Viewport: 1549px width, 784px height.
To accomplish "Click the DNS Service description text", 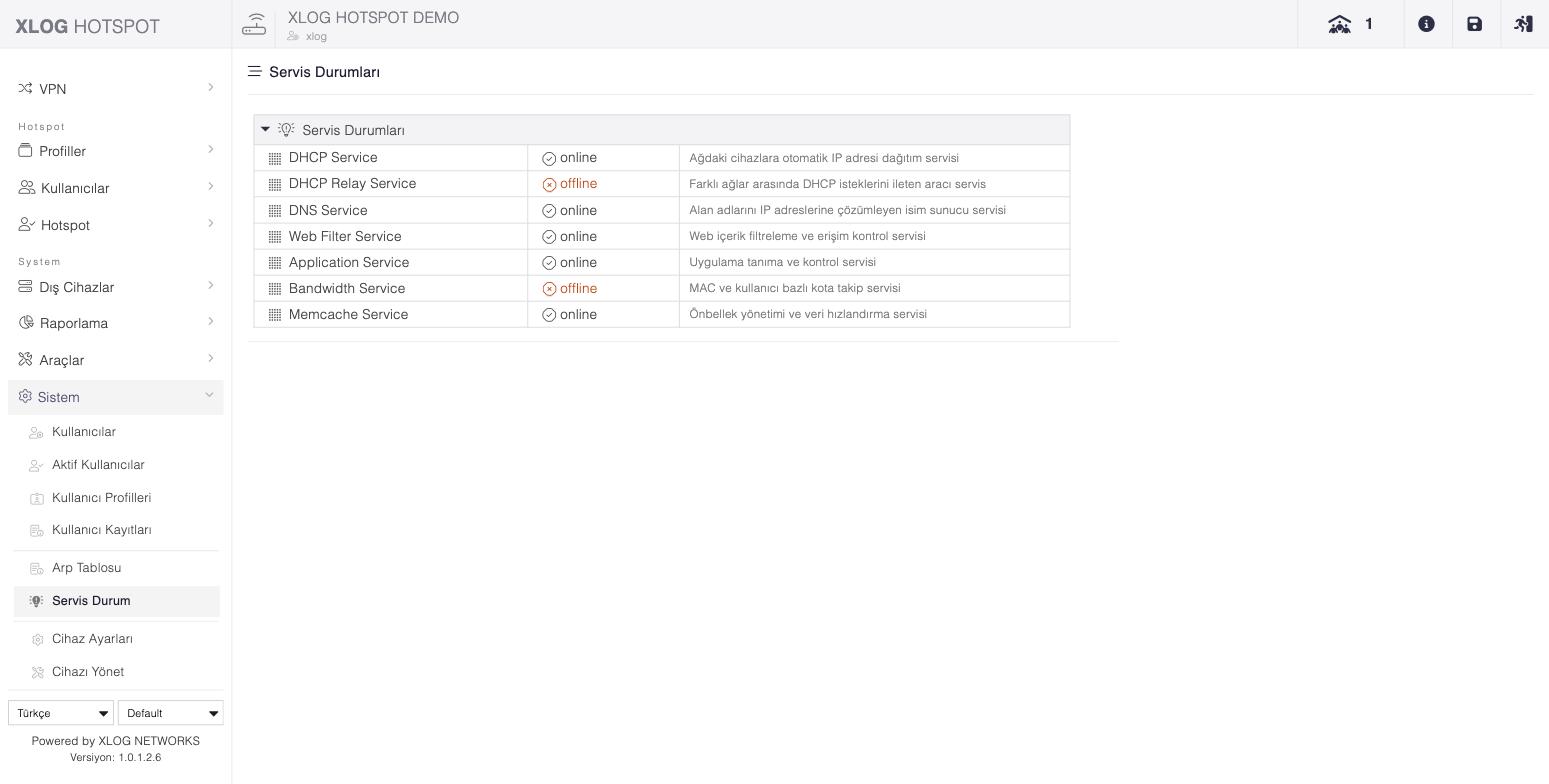I will 847,210.
